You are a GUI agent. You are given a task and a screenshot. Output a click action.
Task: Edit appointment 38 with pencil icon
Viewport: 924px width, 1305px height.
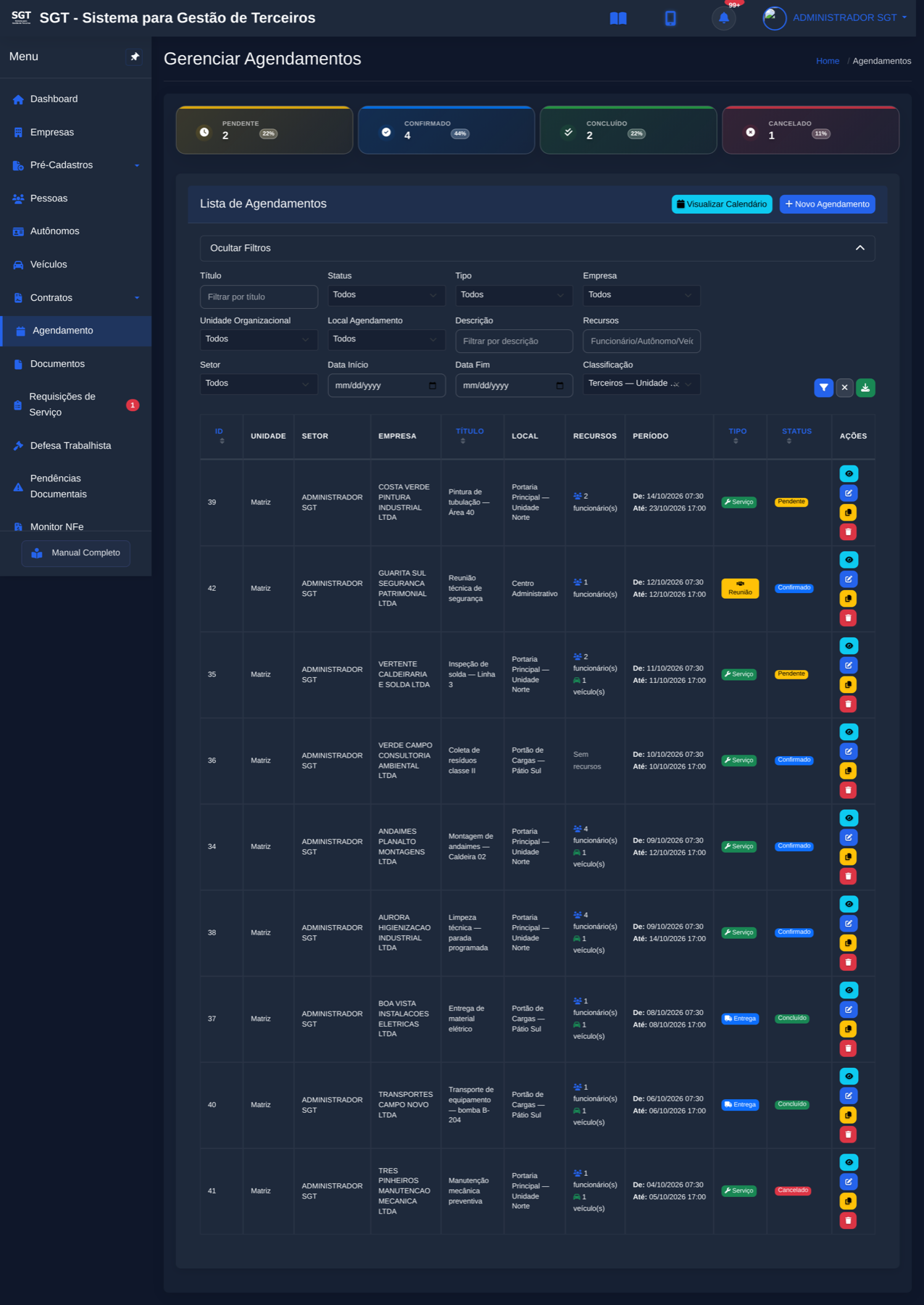(849, 924)
